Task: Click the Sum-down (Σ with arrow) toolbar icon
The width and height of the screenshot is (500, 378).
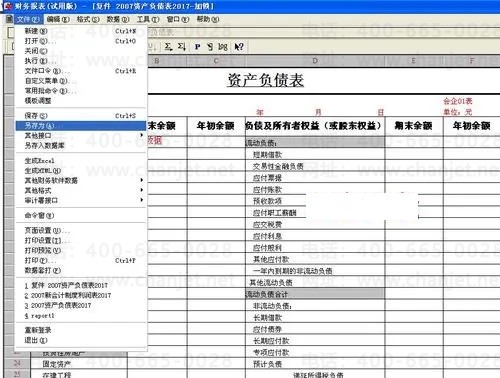Action: click(182, 47)
